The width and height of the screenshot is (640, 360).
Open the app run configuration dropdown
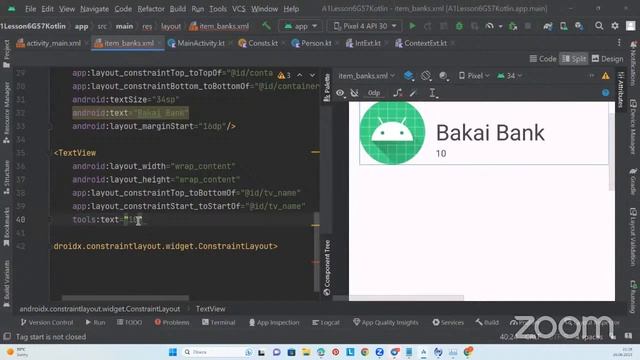pyautogui.click(x=300, y=26)
